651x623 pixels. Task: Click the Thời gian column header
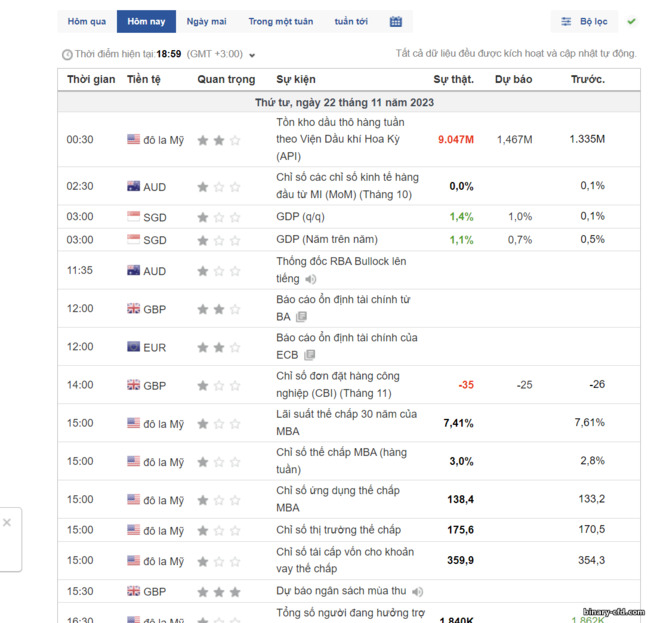pos(91,79)
